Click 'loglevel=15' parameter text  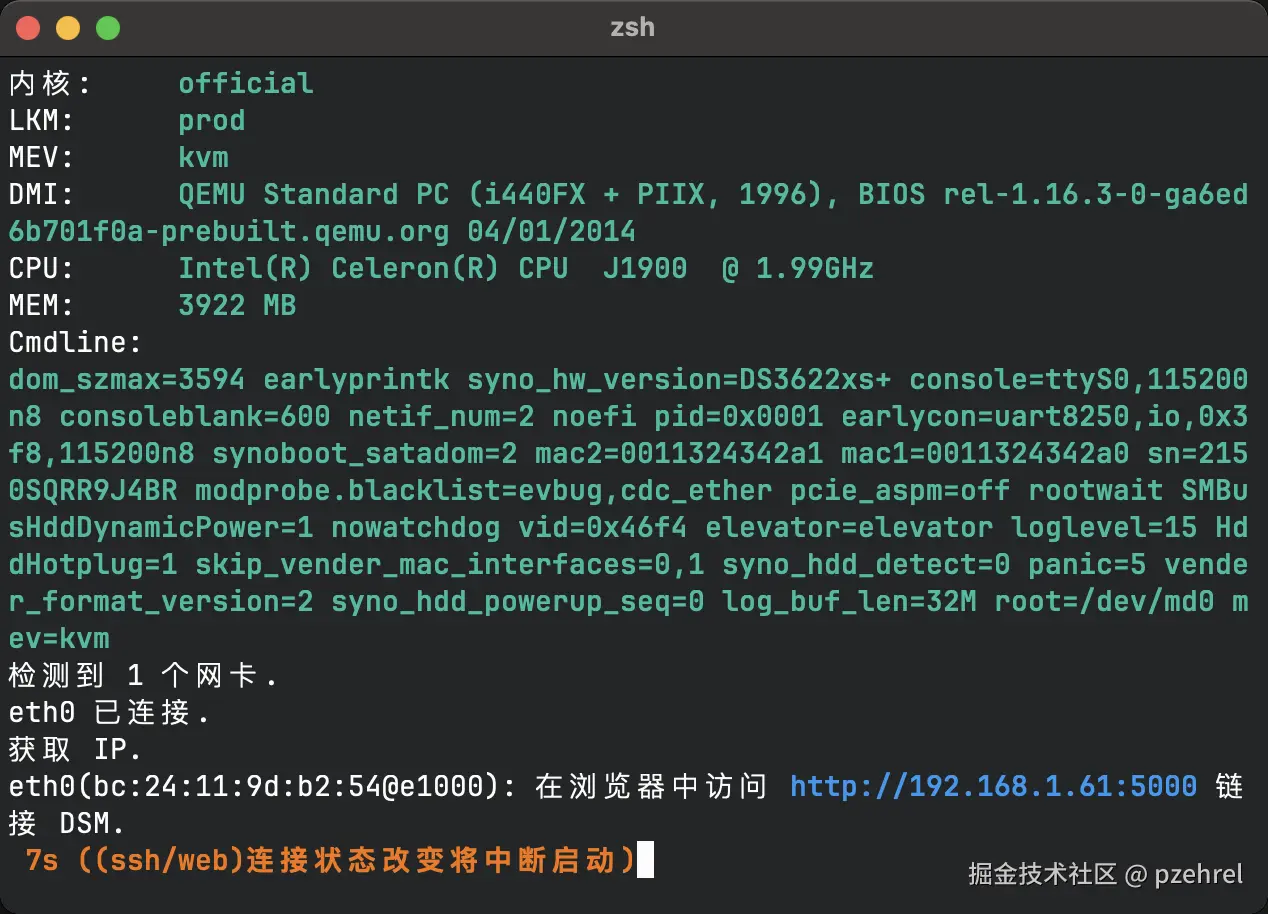point(1104,527)
